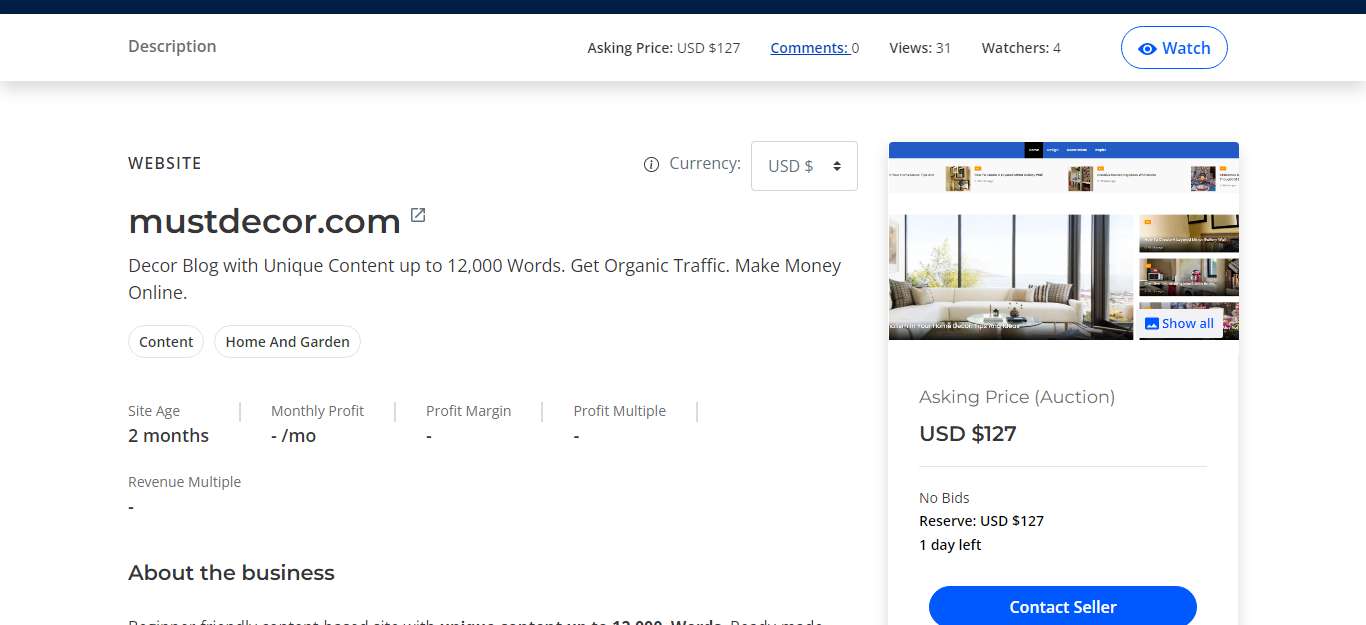The height and width of the screenshot is (625, 1366).
Task: Click the 'Asking Price: USD $127' header text
Action: click(x=664, y=48)
